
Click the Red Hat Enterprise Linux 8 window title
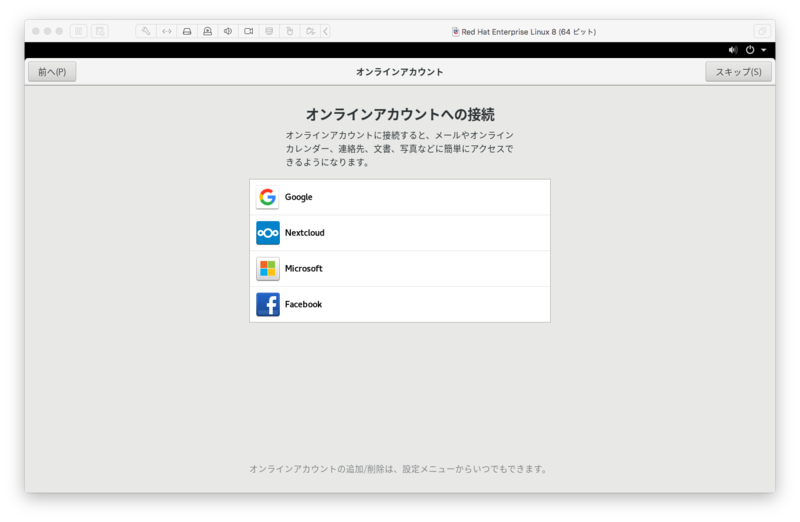[x=529, y=32]
